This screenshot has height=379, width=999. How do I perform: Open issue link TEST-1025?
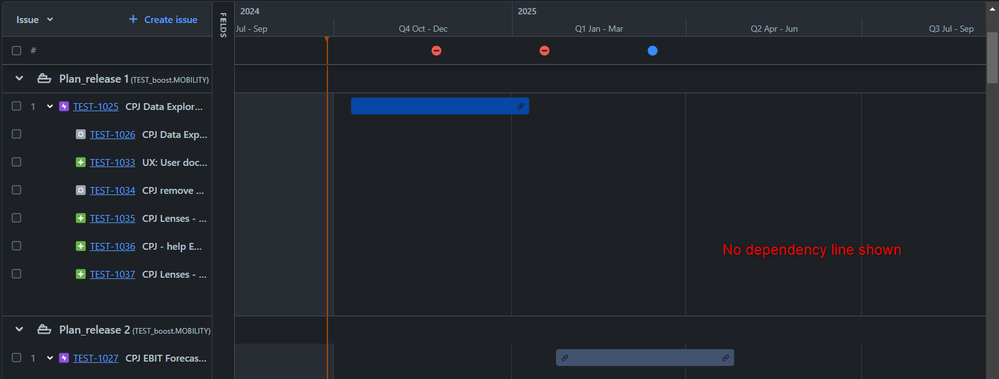96,106
